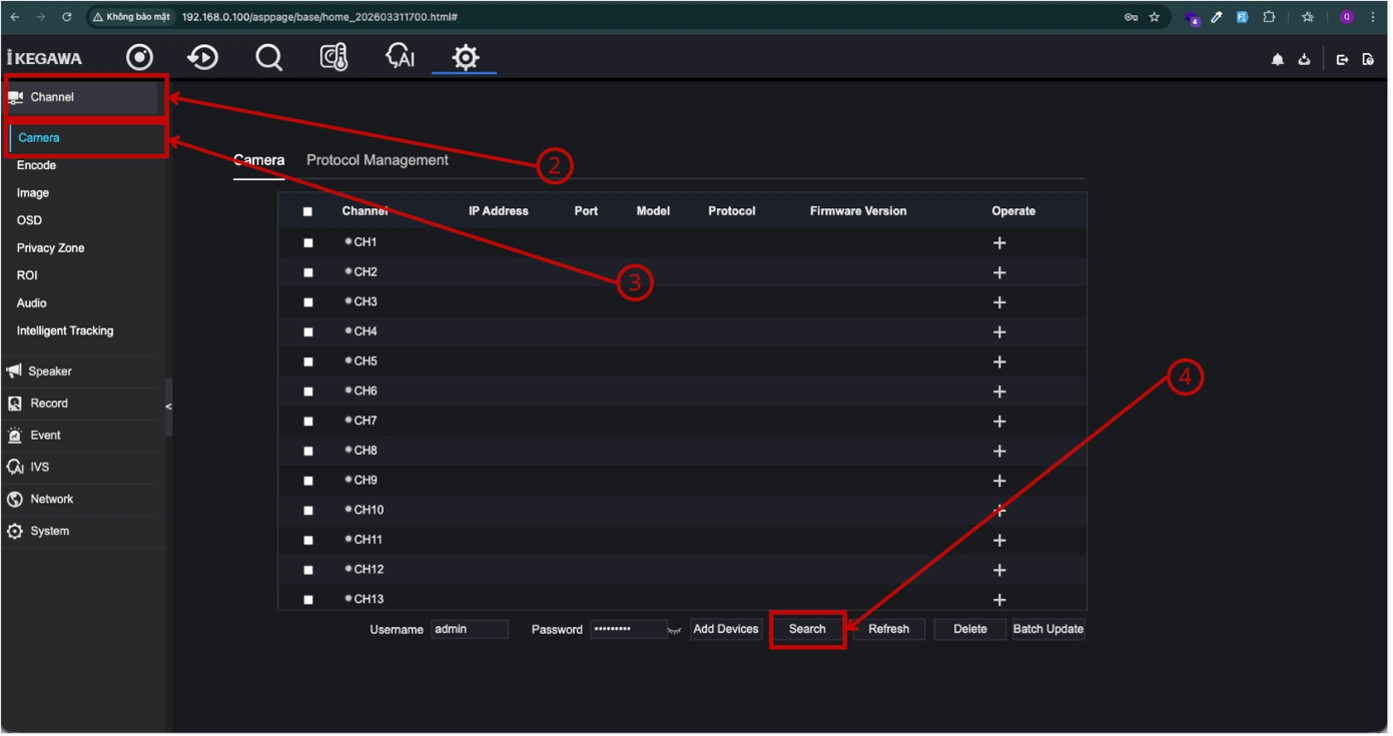Tick the CH8 checkbox

tap(308, 451)
